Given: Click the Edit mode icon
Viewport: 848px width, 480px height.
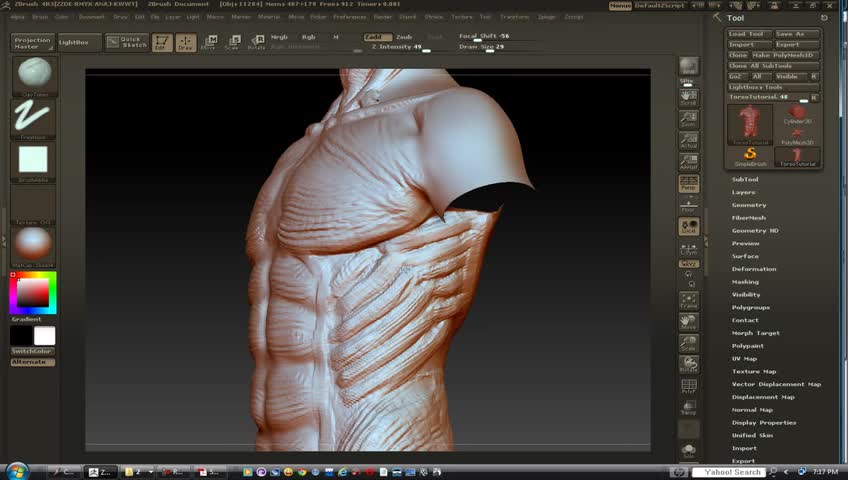Looking at the screenshot, I should pos(162,43).
